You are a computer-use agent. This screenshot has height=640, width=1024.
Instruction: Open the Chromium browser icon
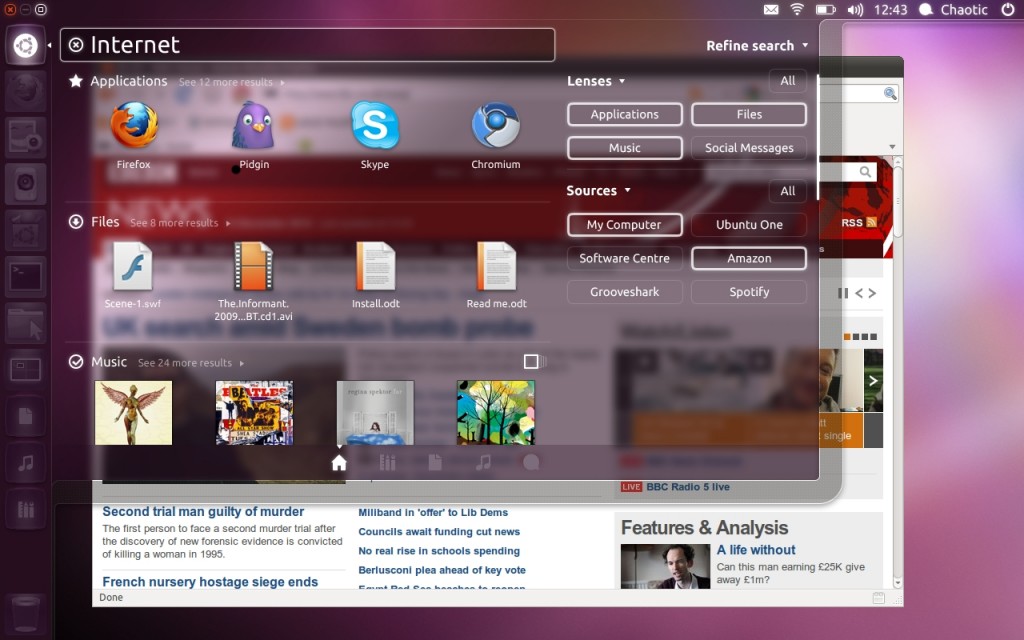click(x=495, y=127)
